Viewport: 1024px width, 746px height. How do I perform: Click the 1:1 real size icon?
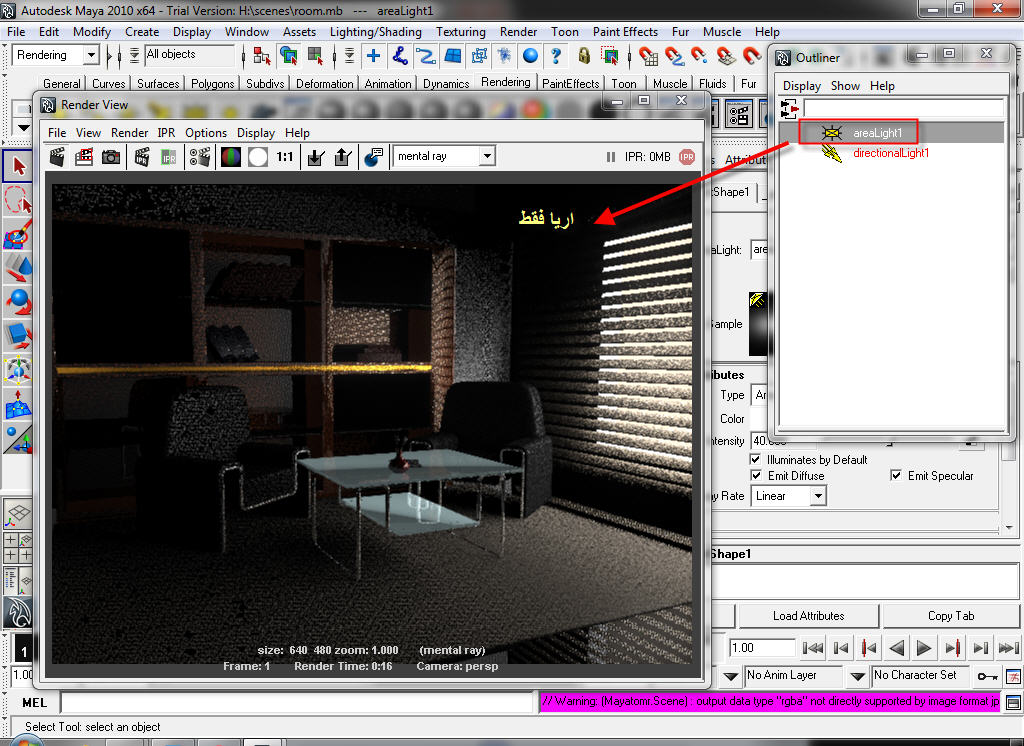(x=285, y=157)
